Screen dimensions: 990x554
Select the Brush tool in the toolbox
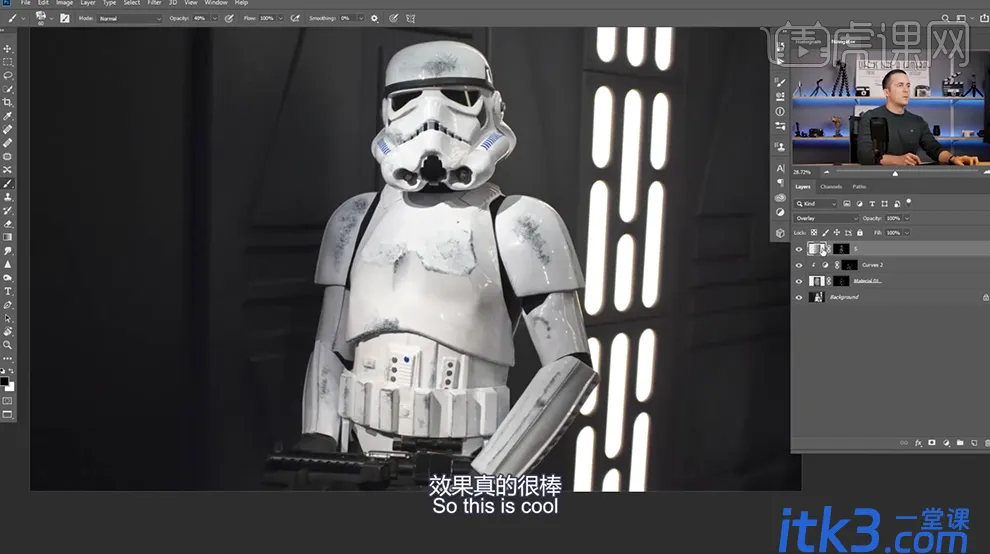tap(8, 184)
